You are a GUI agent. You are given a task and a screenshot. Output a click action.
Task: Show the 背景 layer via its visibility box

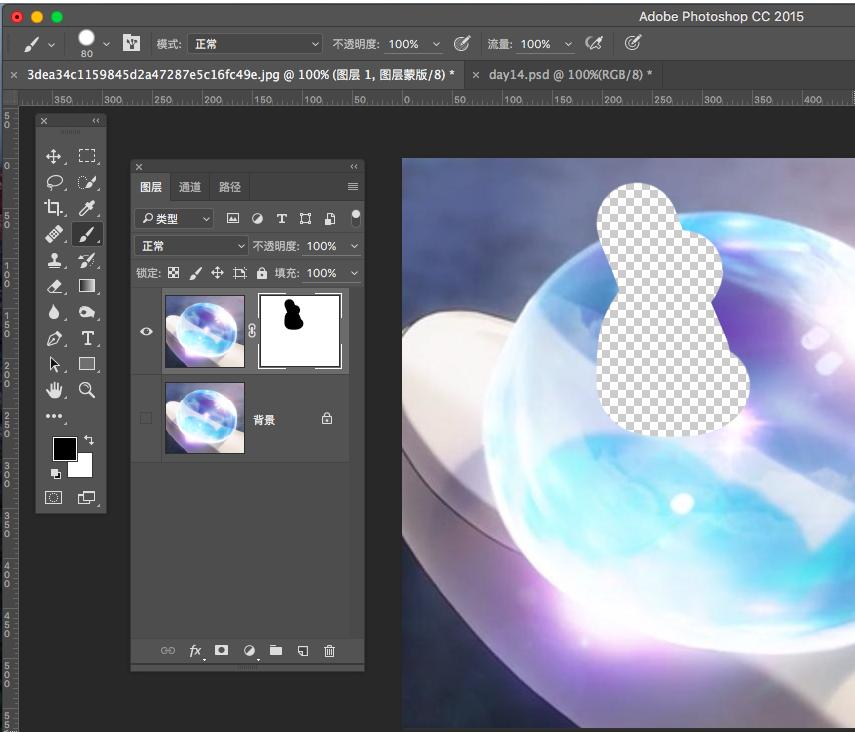(x=146, y=418)
